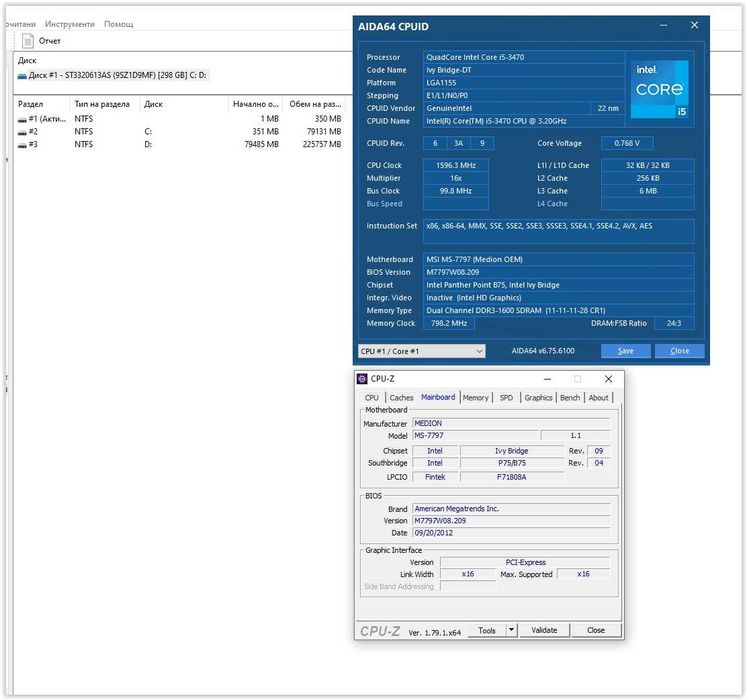Click the Close button in CPU-Z
This screenshot has height=700, width=747.
point(596,630)
